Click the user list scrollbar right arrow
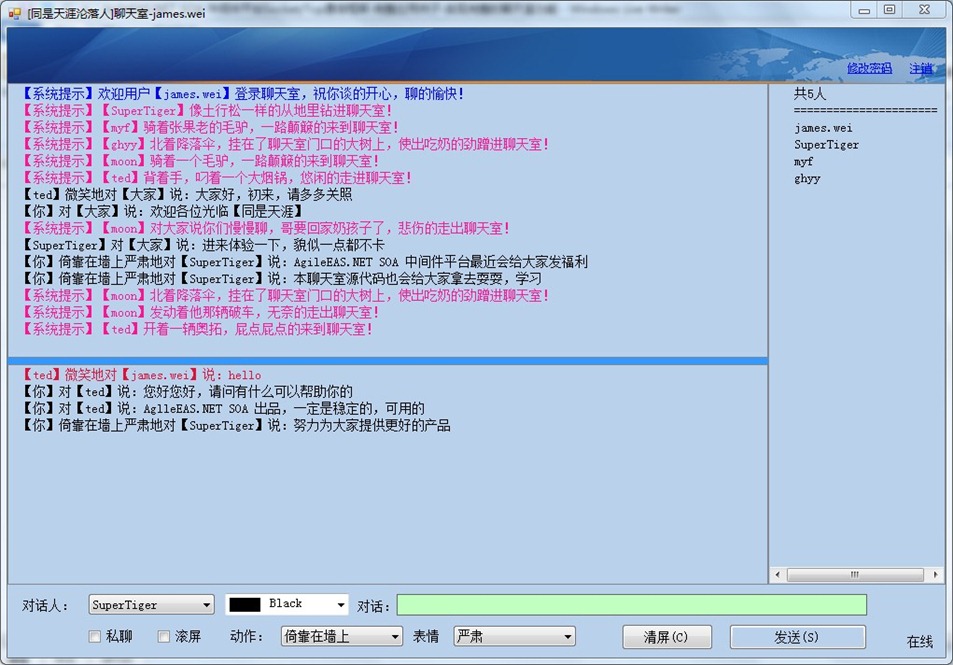The width and height of the screenshot is (953, 665). click(935, 574)
